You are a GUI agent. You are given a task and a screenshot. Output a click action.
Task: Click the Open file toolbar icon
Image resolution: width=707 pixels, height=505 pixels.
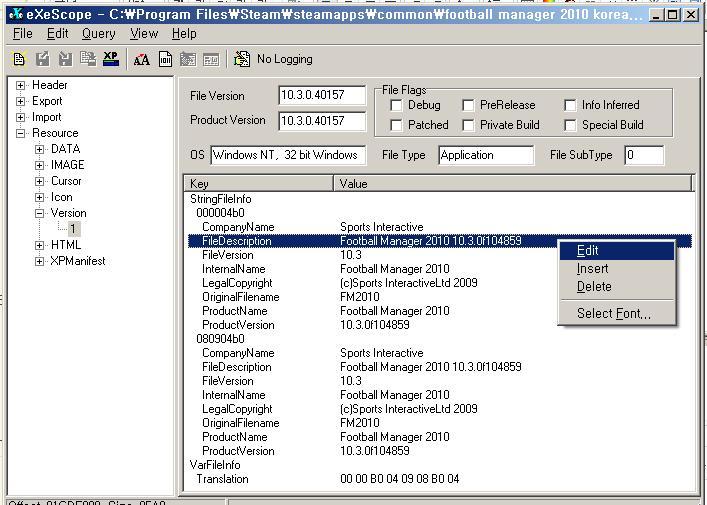(19, 59)
